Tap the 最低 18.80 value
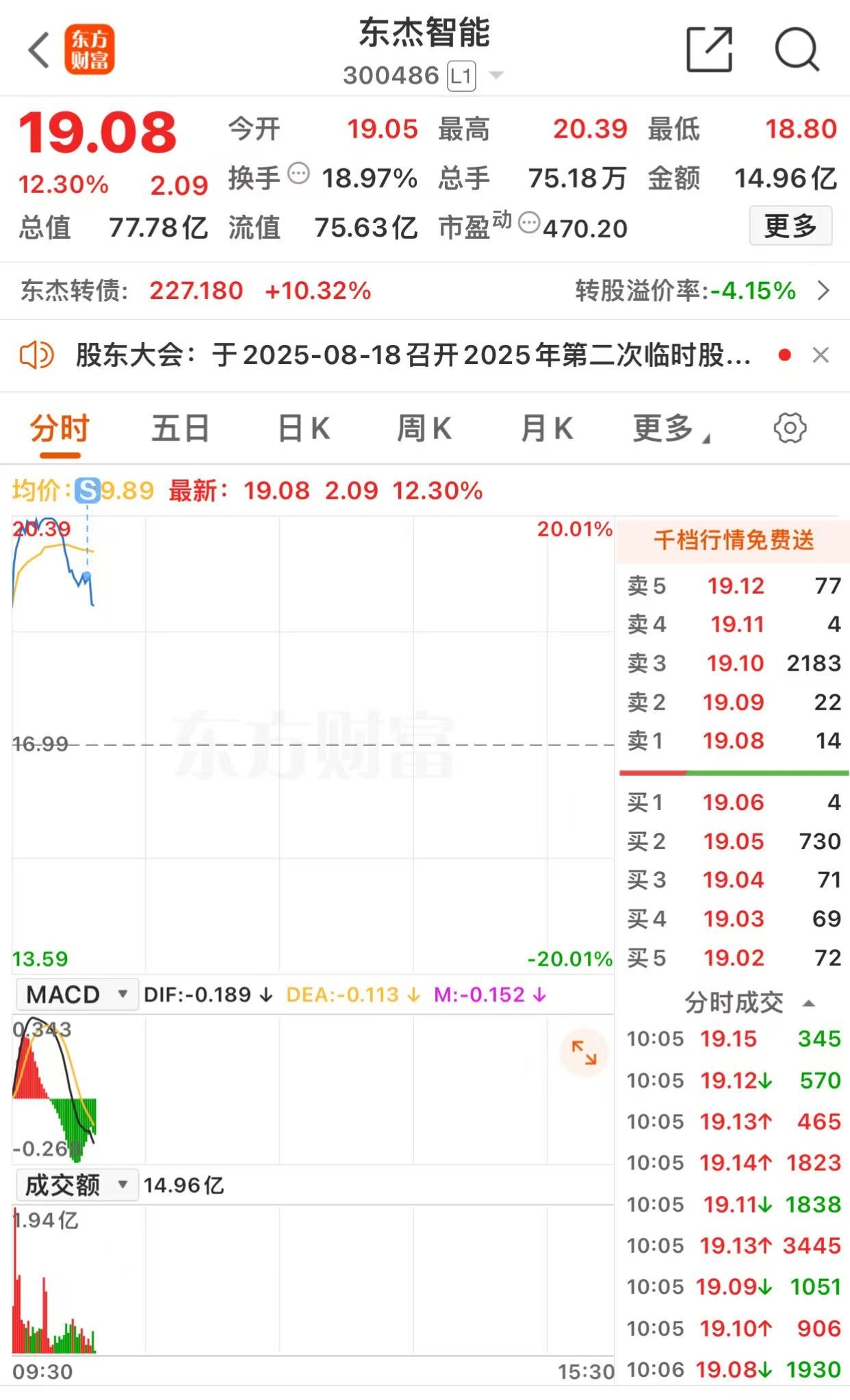This screenshot has width=850, height=1400. [801, 129]
